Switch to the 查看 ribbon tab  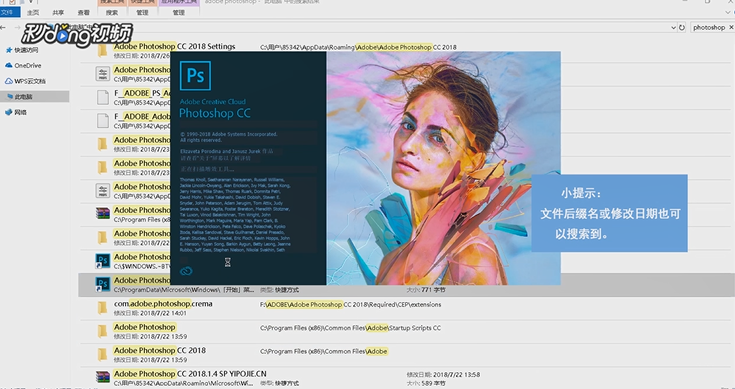coord(83,13)
